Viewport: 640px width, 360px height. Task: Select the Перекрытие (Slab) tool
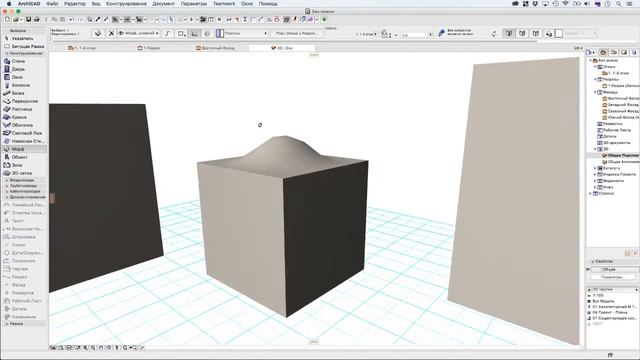(24, 101)
